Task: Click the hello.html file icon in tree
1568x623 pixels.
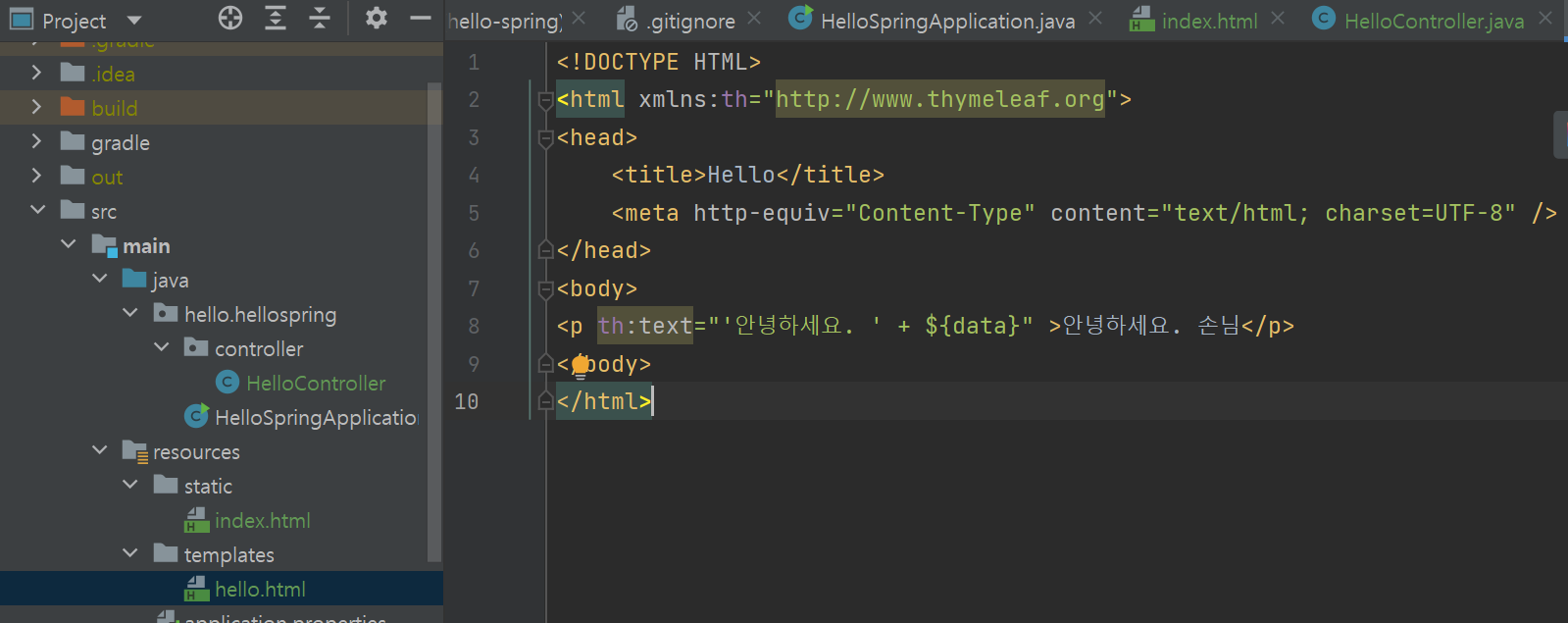Action: tap(197, 589)
